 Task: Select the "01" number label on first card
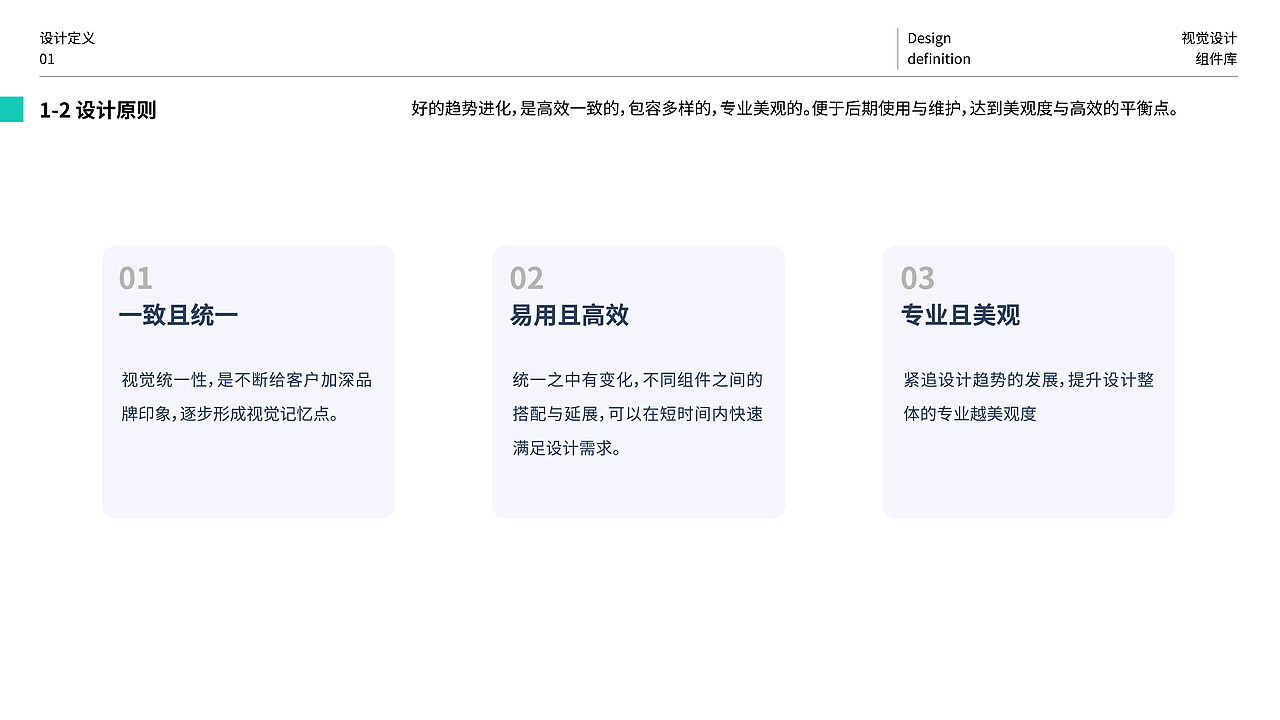[136, 278]
